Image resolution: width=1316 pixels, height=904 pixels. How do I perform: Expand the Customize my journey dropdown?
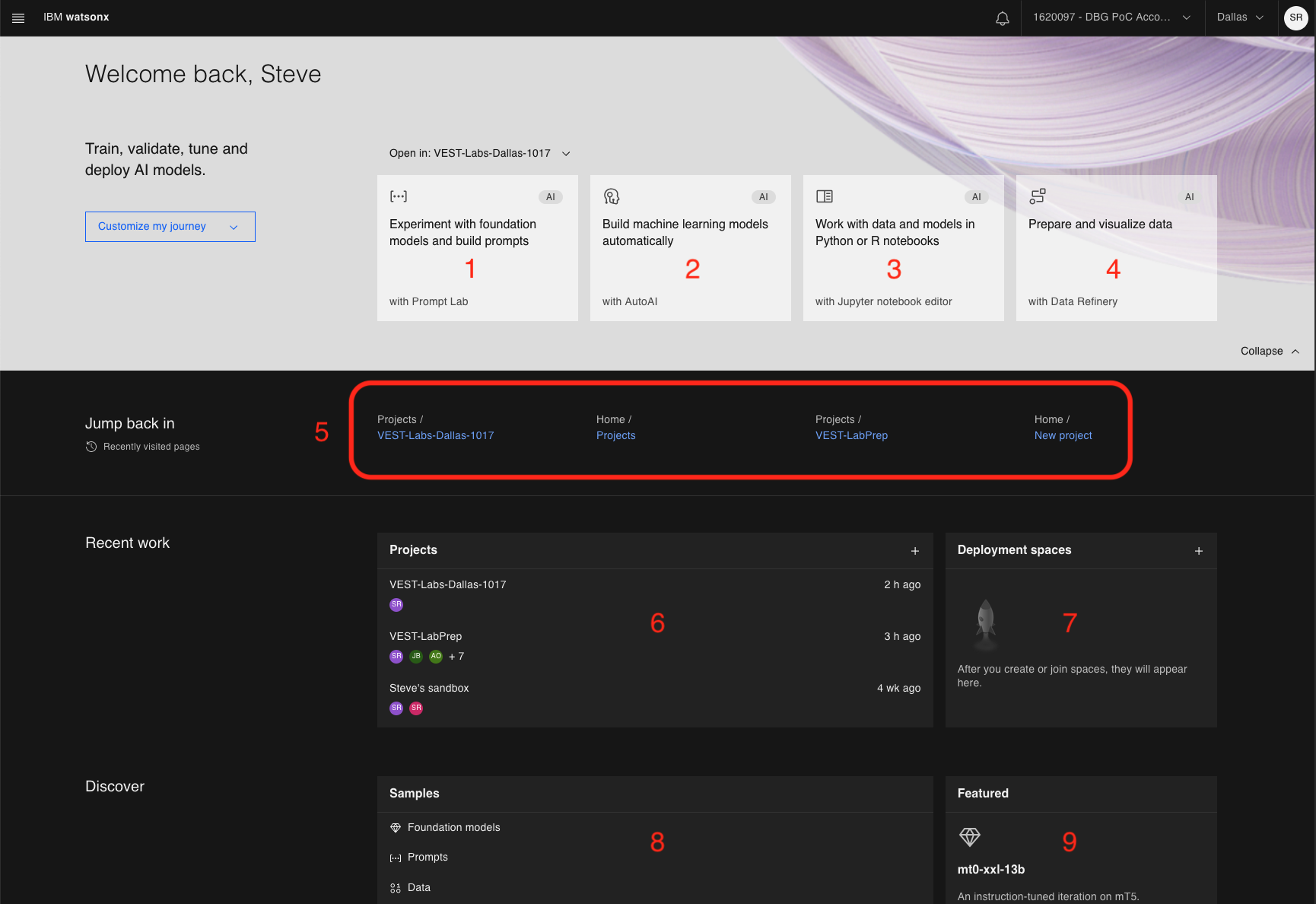170,227
